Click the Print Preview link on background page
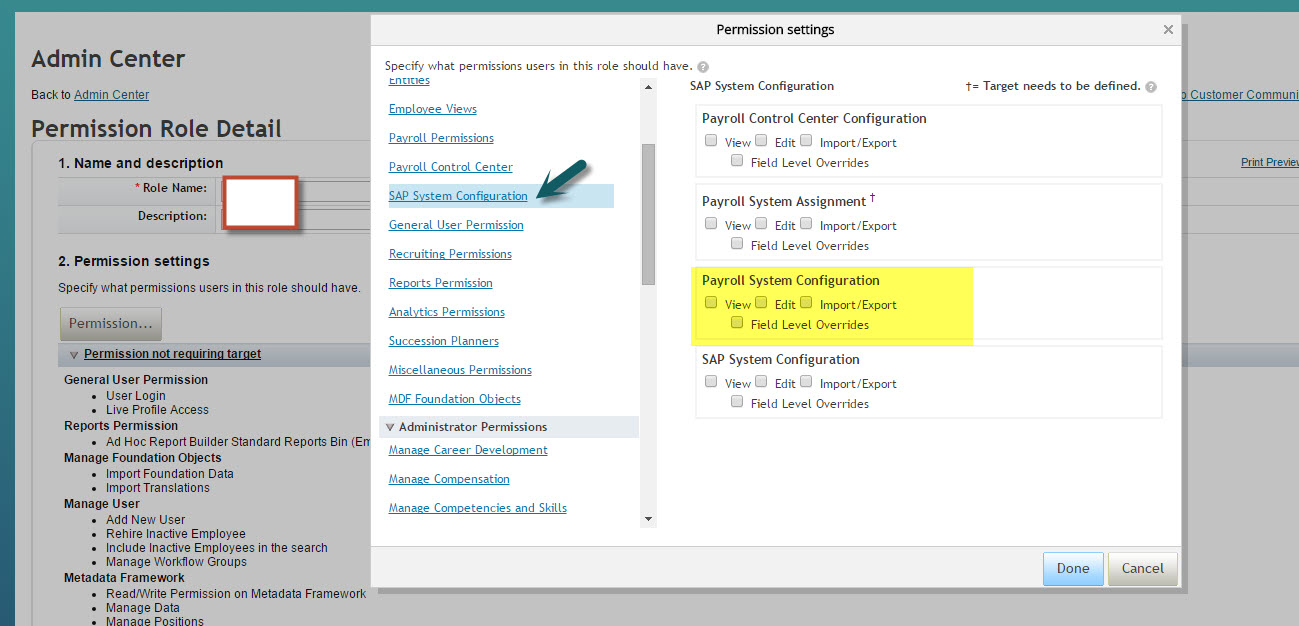The width and height of the screenshot is (1299, 626). [1270, 162]
